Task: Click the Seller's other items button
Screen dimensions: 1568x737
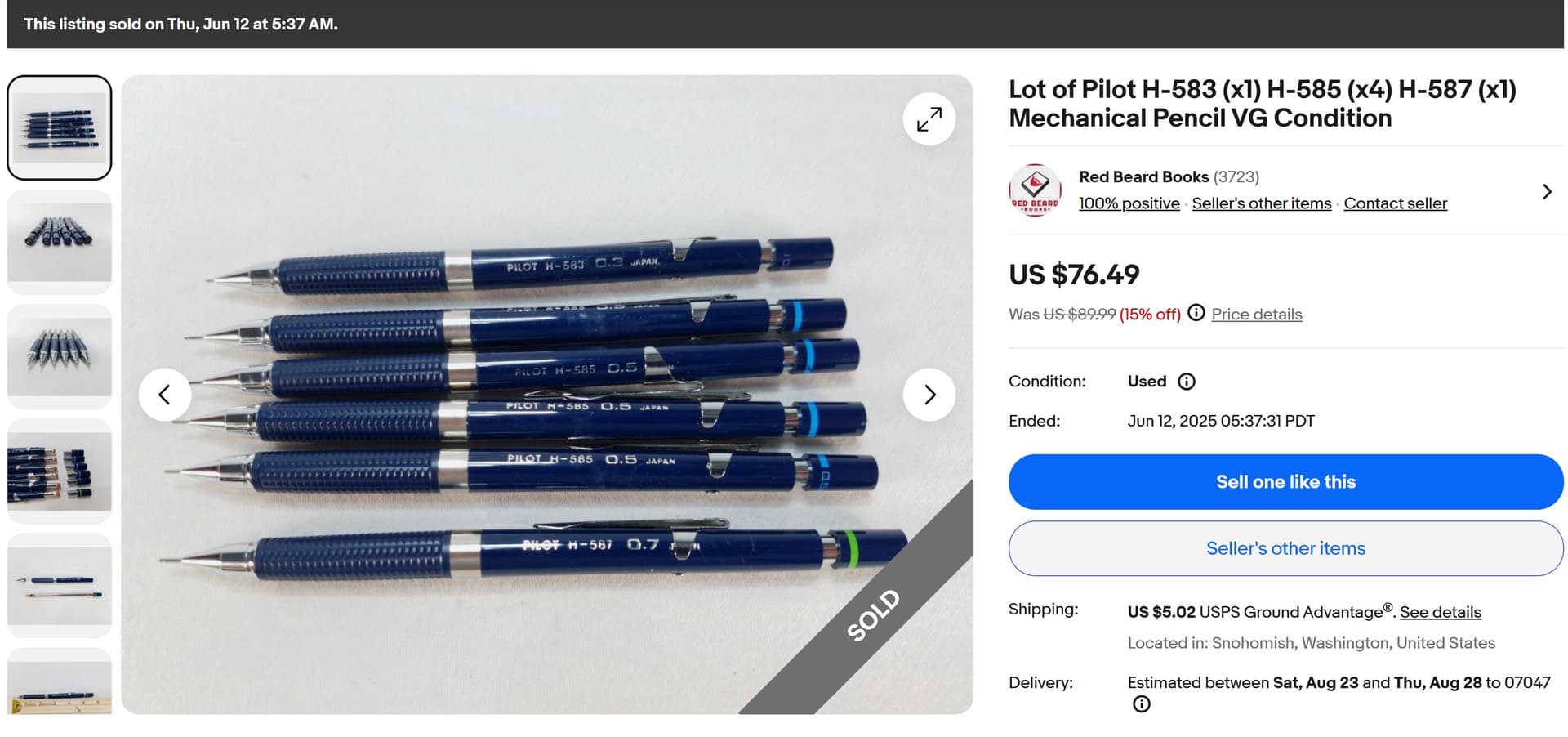Action: (x=1285, y=548)
